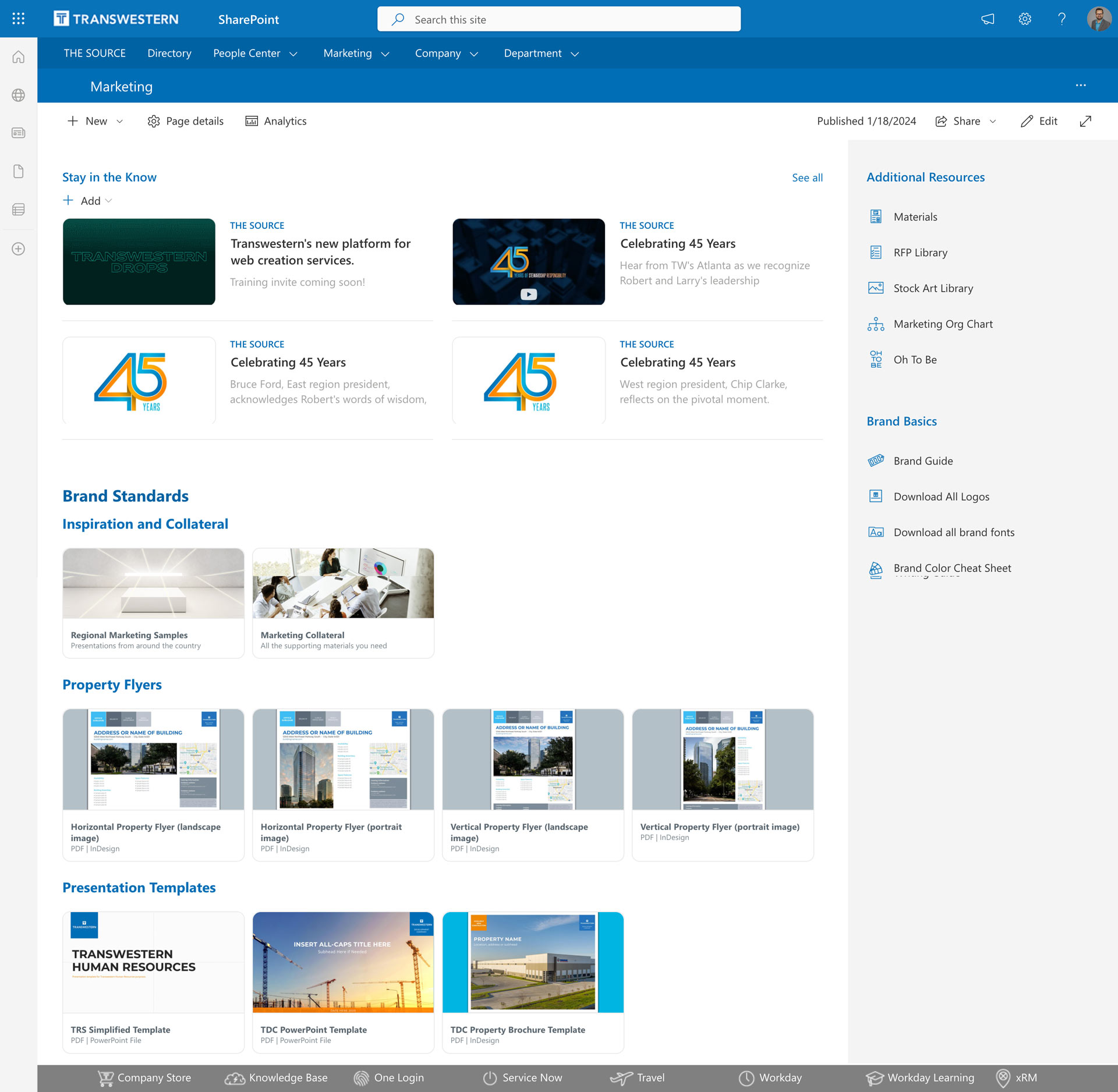Open the user profile avatar
This screenshot has height=1092, width=1118.
tap(1099, 19)
